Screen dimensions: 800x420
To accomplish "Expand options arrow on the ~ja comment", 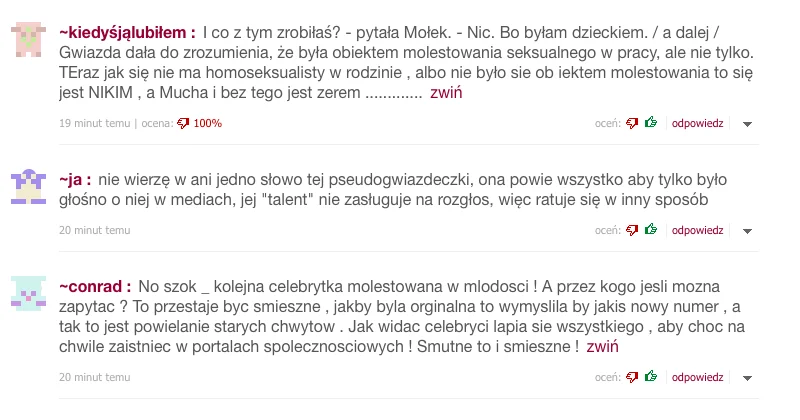I will coord(747,231).
